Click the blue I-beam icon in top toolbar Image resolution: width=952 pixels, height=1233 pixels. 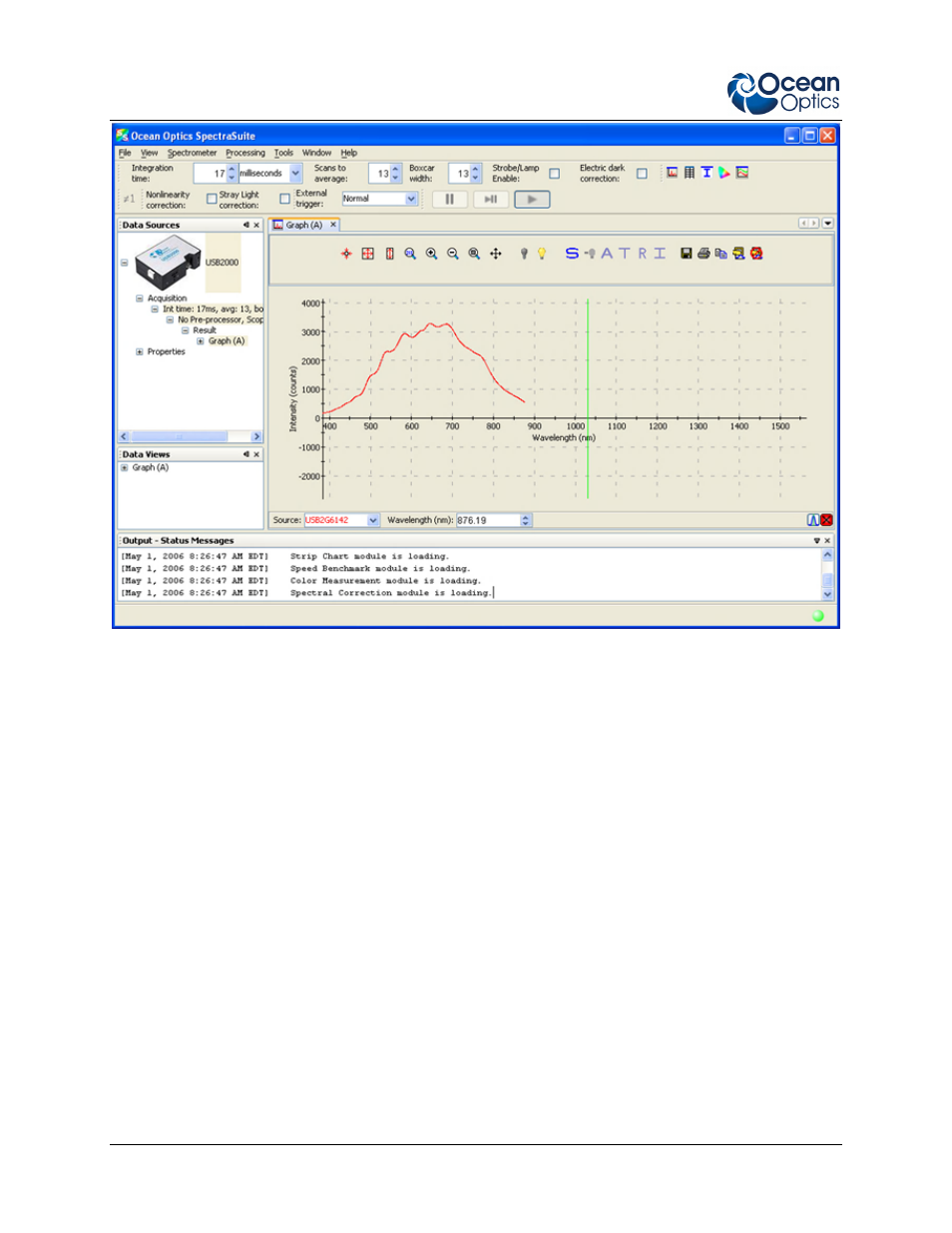tap(707, 173)
